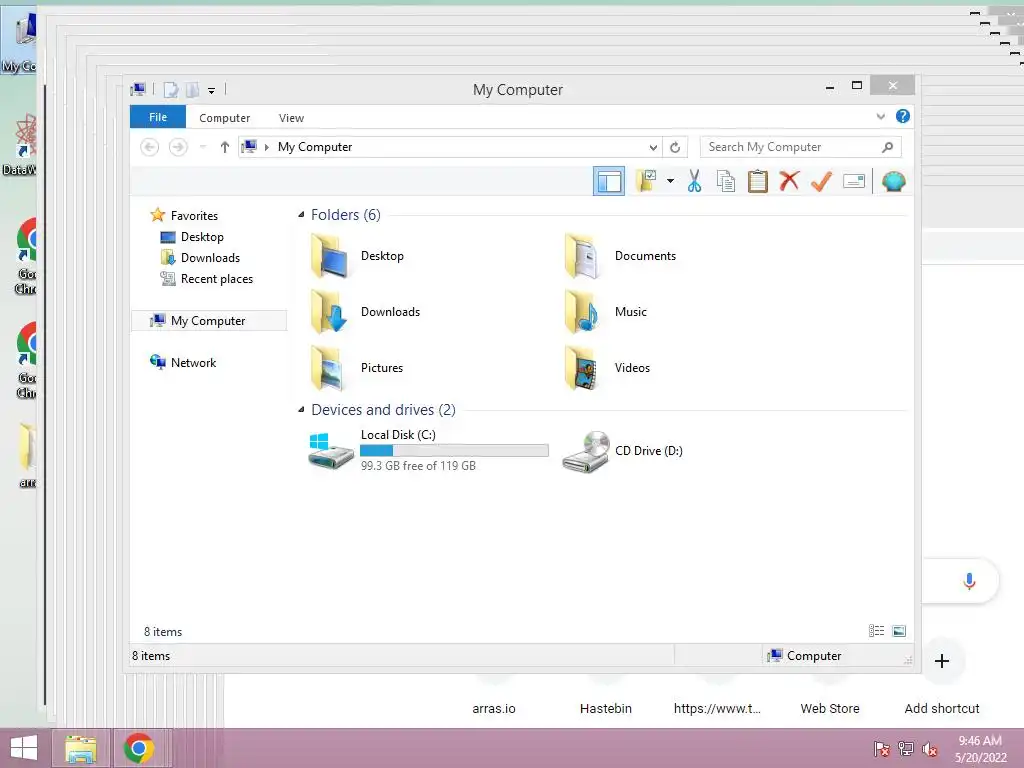1024x768 pixels.
Task: Click the clipboard Paste icon
Action: pos(758,181)
